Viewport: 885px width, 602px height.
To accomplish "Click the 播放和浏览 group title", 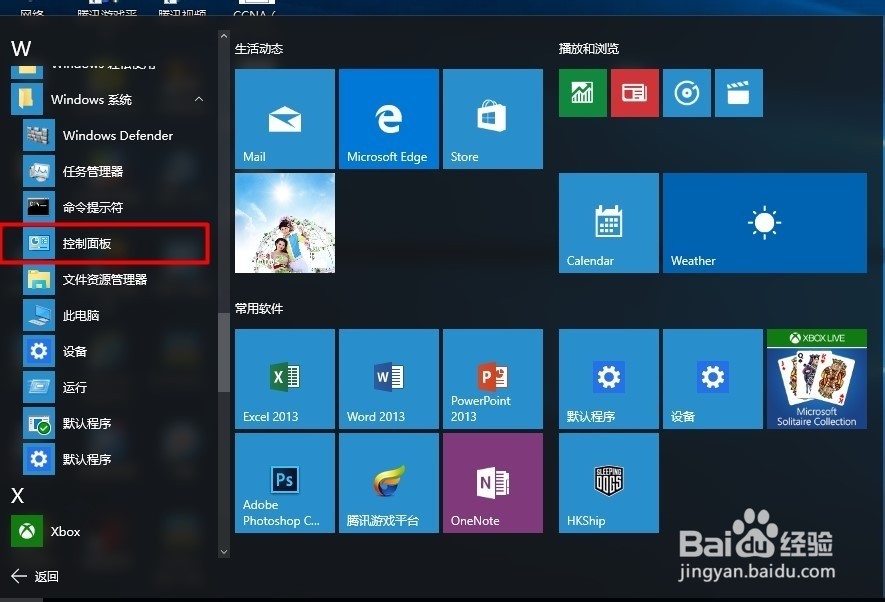I will (x=589, y=49).
